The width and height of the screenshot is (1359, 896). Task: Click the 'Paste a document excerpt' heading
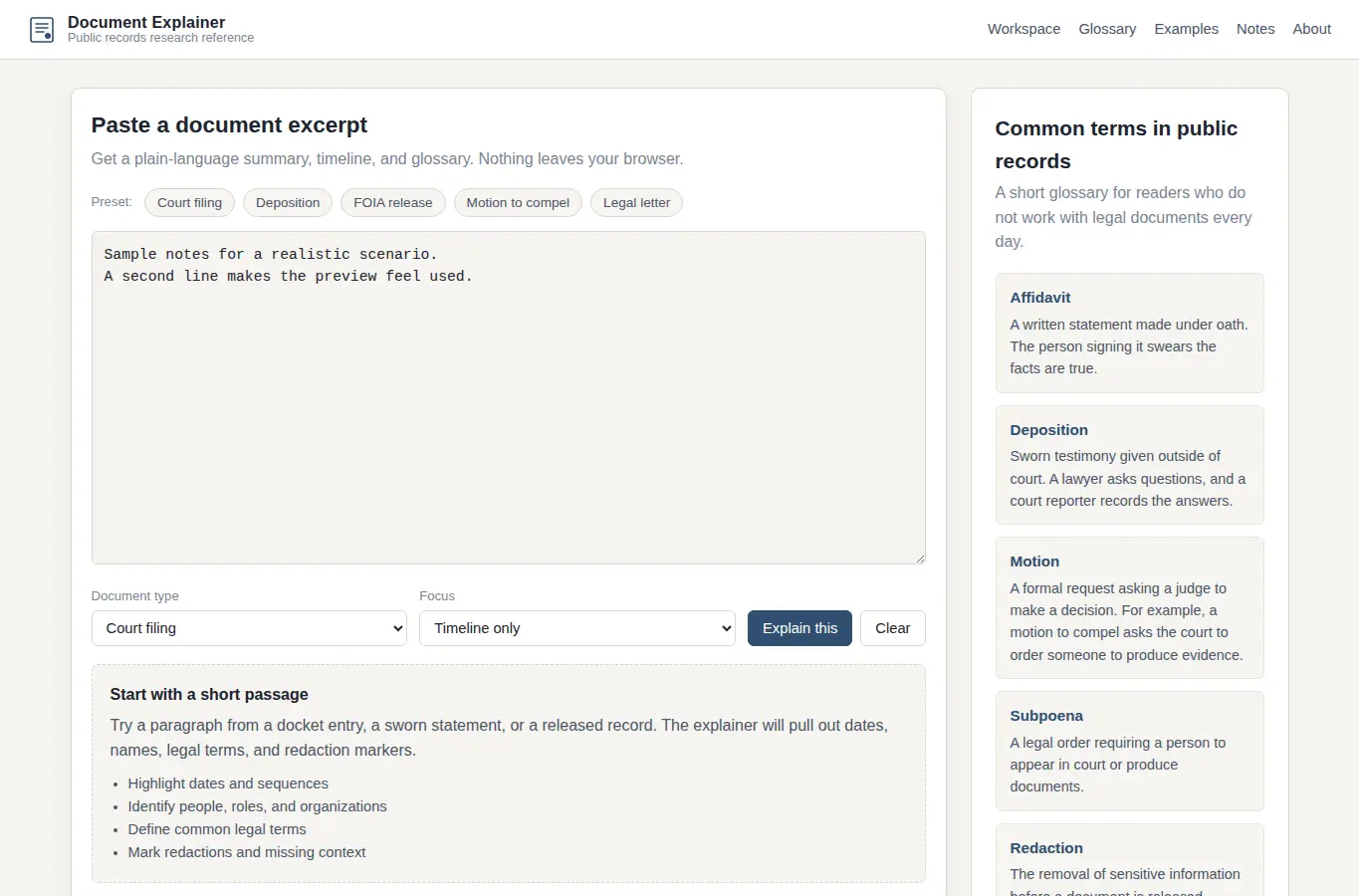pos(229,124)
